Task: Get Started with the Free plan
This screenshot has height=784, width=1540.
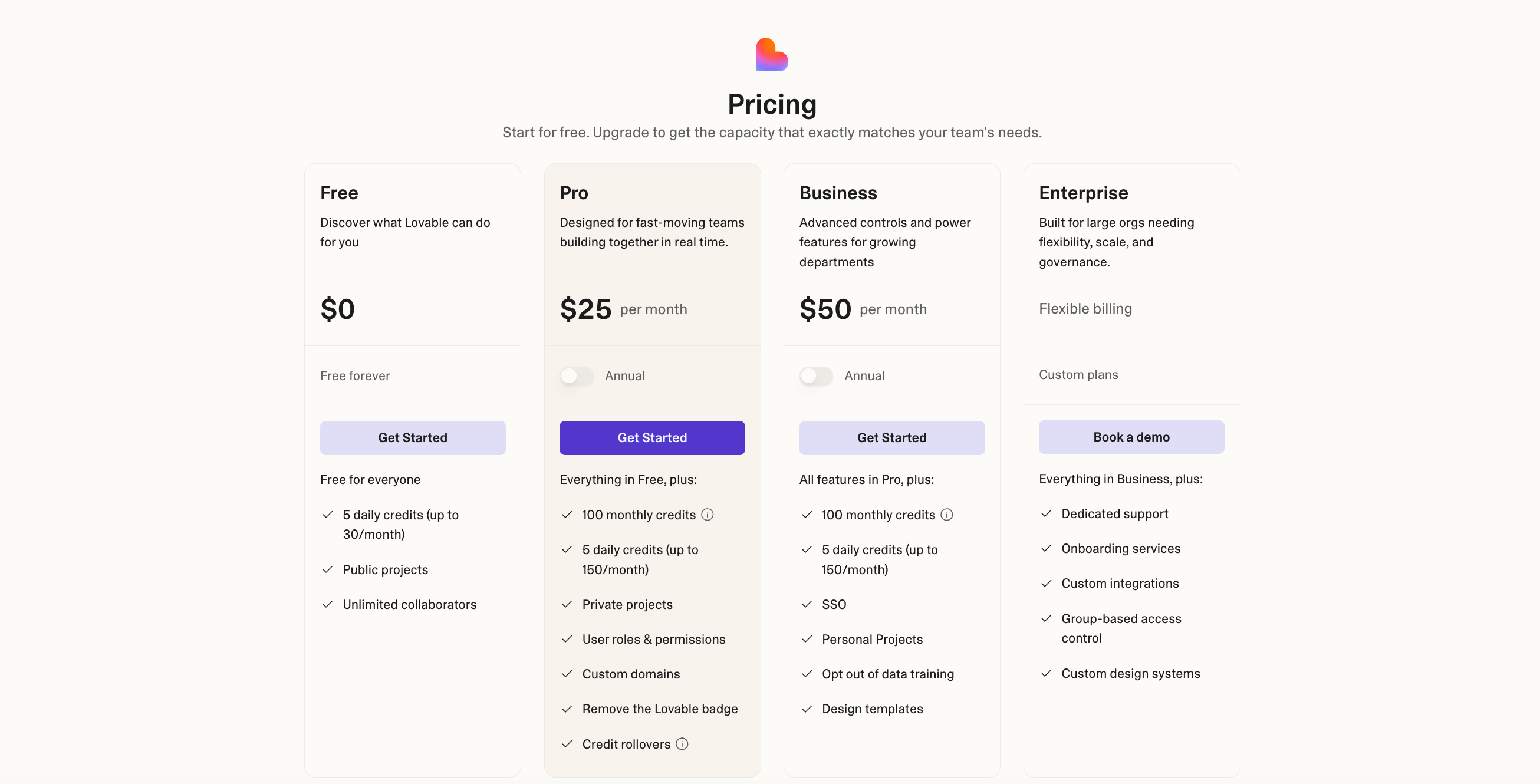Action: point(413,437)
